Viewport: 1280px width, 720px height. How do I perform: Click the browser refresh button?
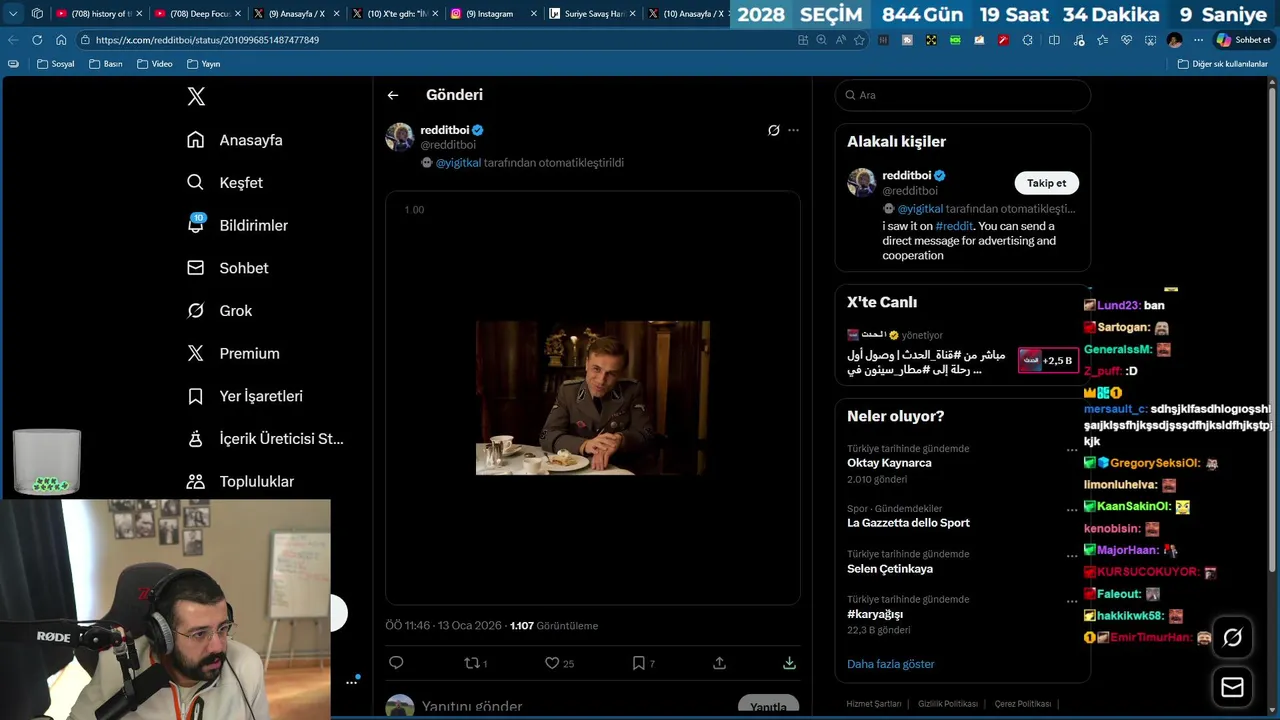click(x=37, y=40)
